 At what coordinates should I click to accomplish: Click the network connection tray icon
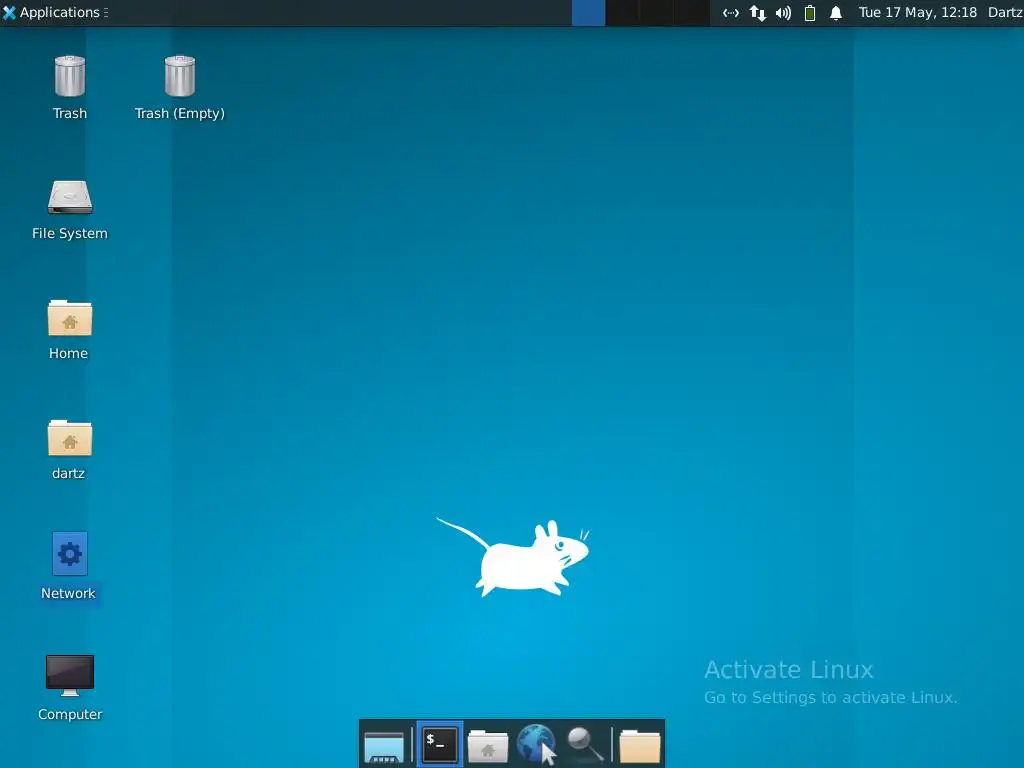coord(731,13)
